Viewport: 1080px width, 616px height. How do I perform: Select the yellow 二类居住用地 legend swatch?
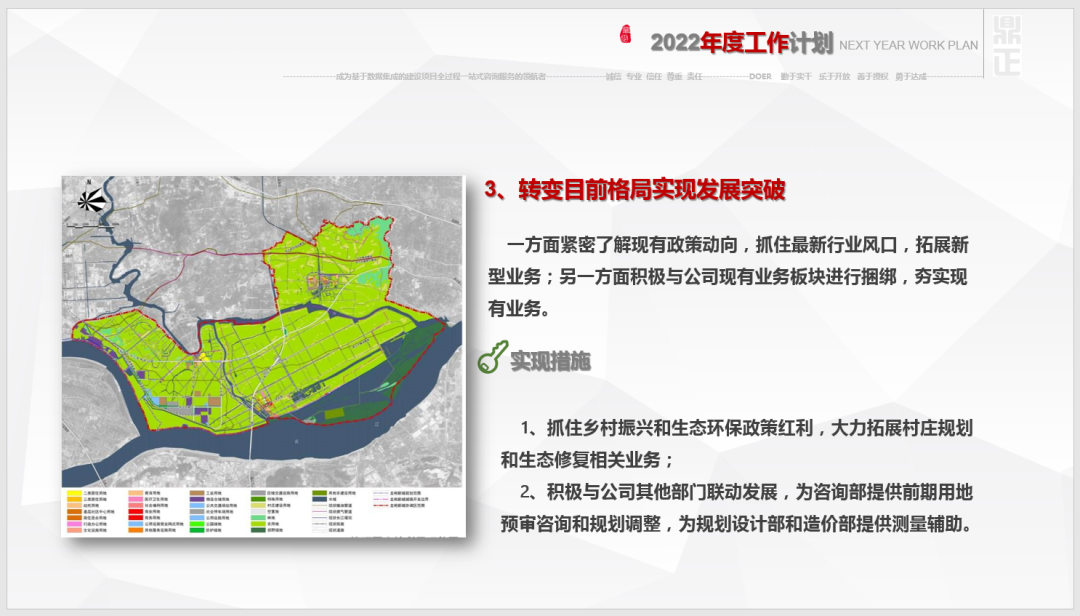click(74, 494)
